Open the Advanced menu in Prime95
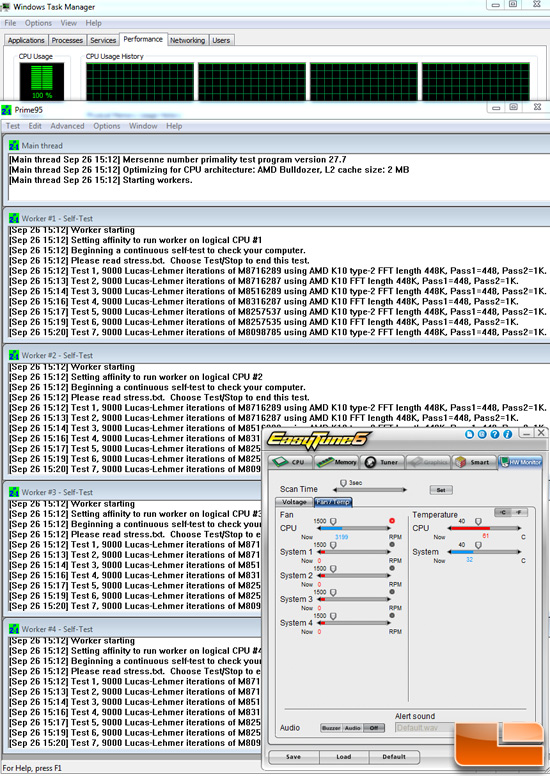The width and height of the screenshot is (550, 776). click(67, 126)
